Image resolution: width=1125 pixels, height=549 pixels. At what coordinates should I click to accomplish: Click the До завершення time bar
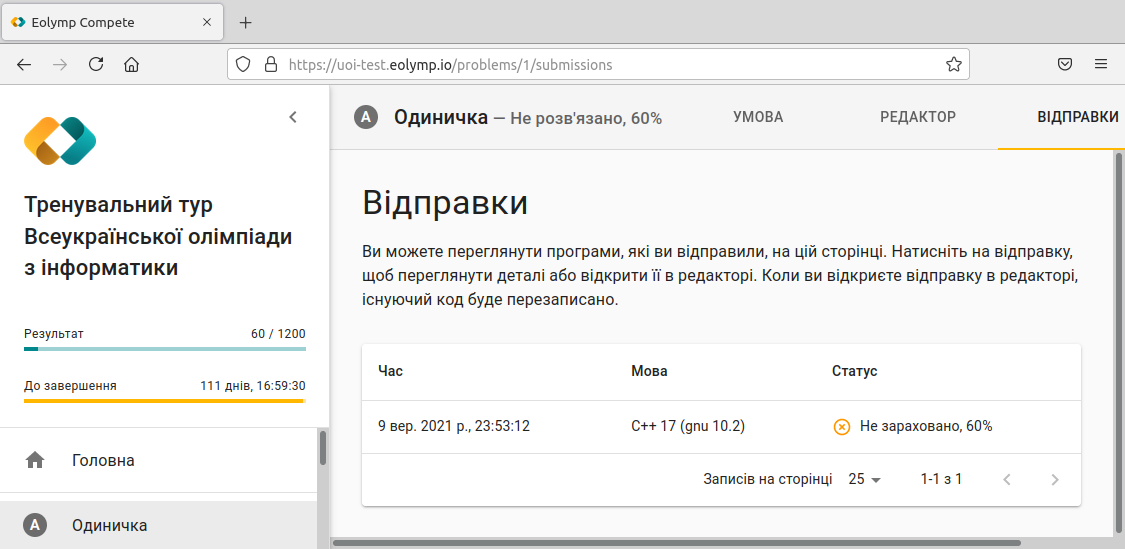tap(165, 400)
